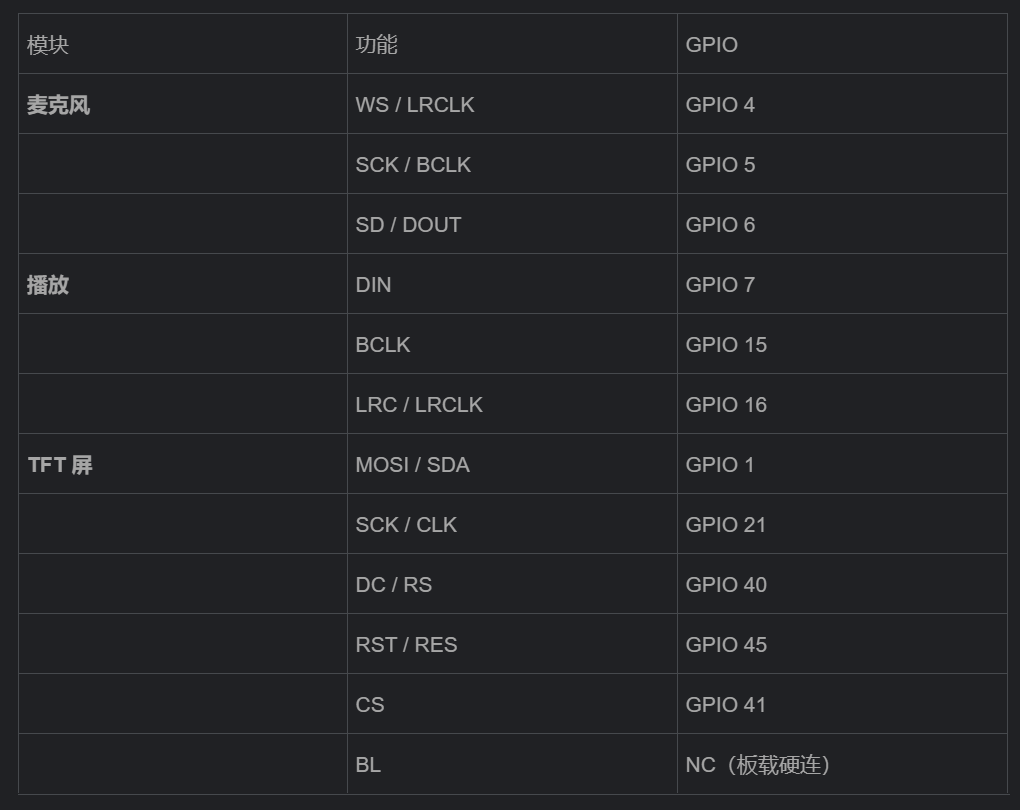Click the SCK / CLK cell
The image size is (1020, 810).
point(512,524)
